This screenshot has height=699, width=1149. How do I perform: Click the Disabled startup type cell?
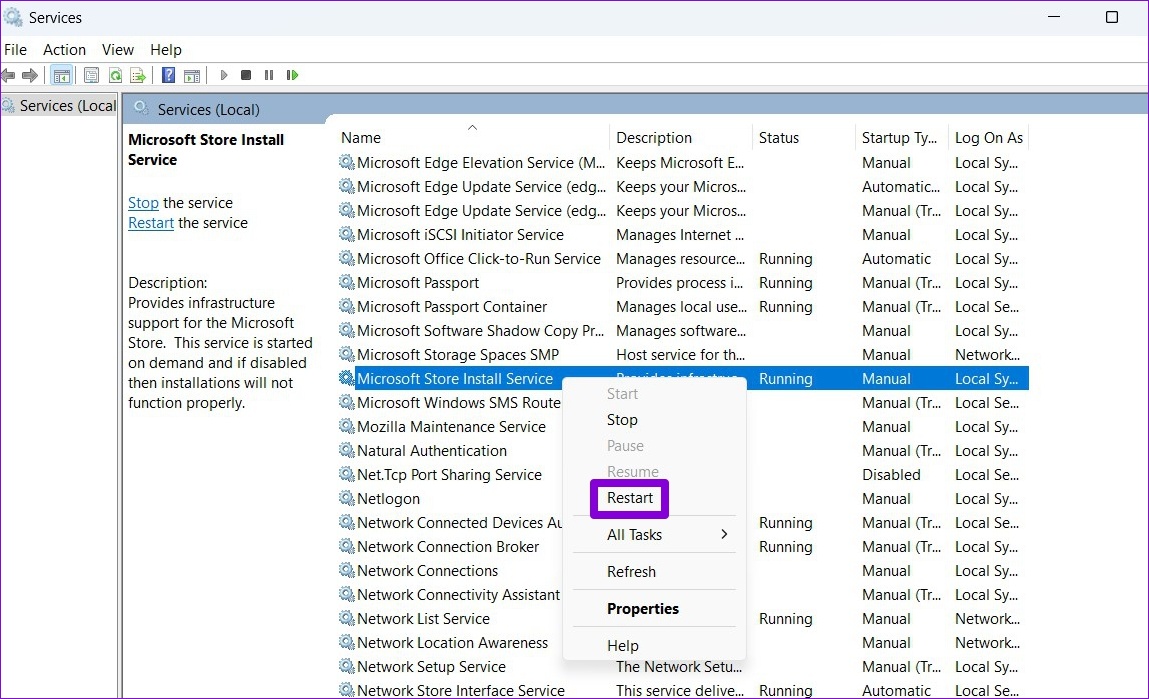click(891, 475)
